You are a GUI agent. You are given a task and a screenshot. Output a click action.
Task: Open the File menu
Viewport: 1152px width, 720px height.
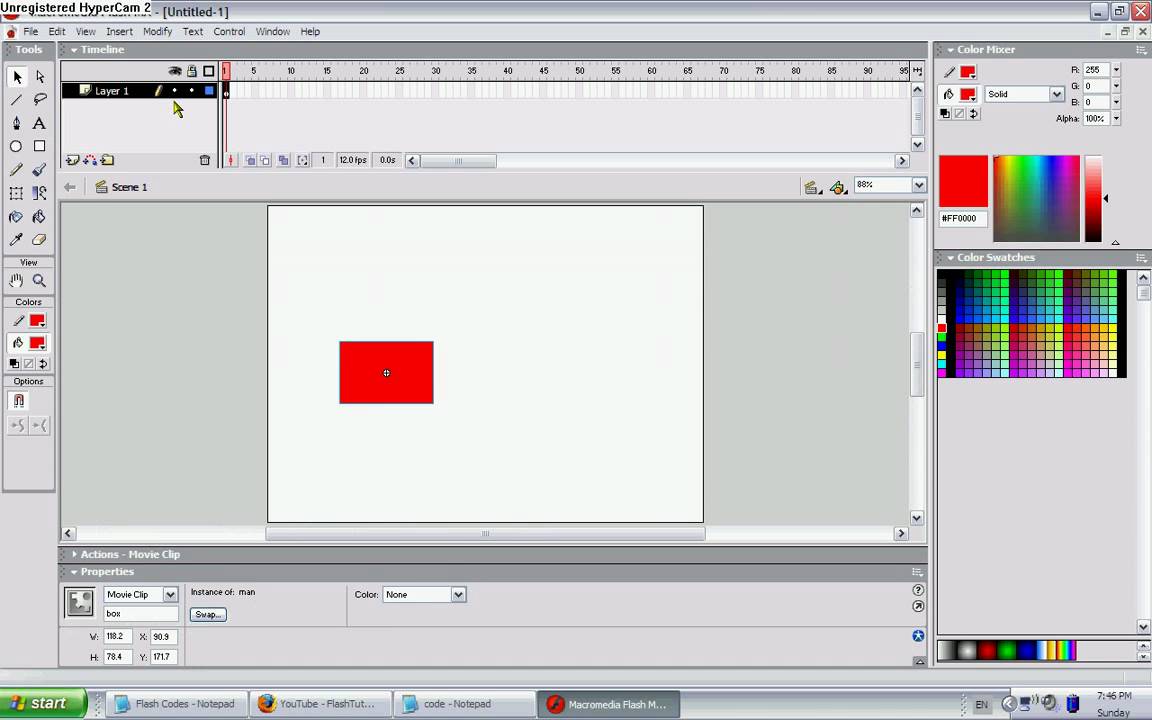pyautogui.click(x=31, y=32)
